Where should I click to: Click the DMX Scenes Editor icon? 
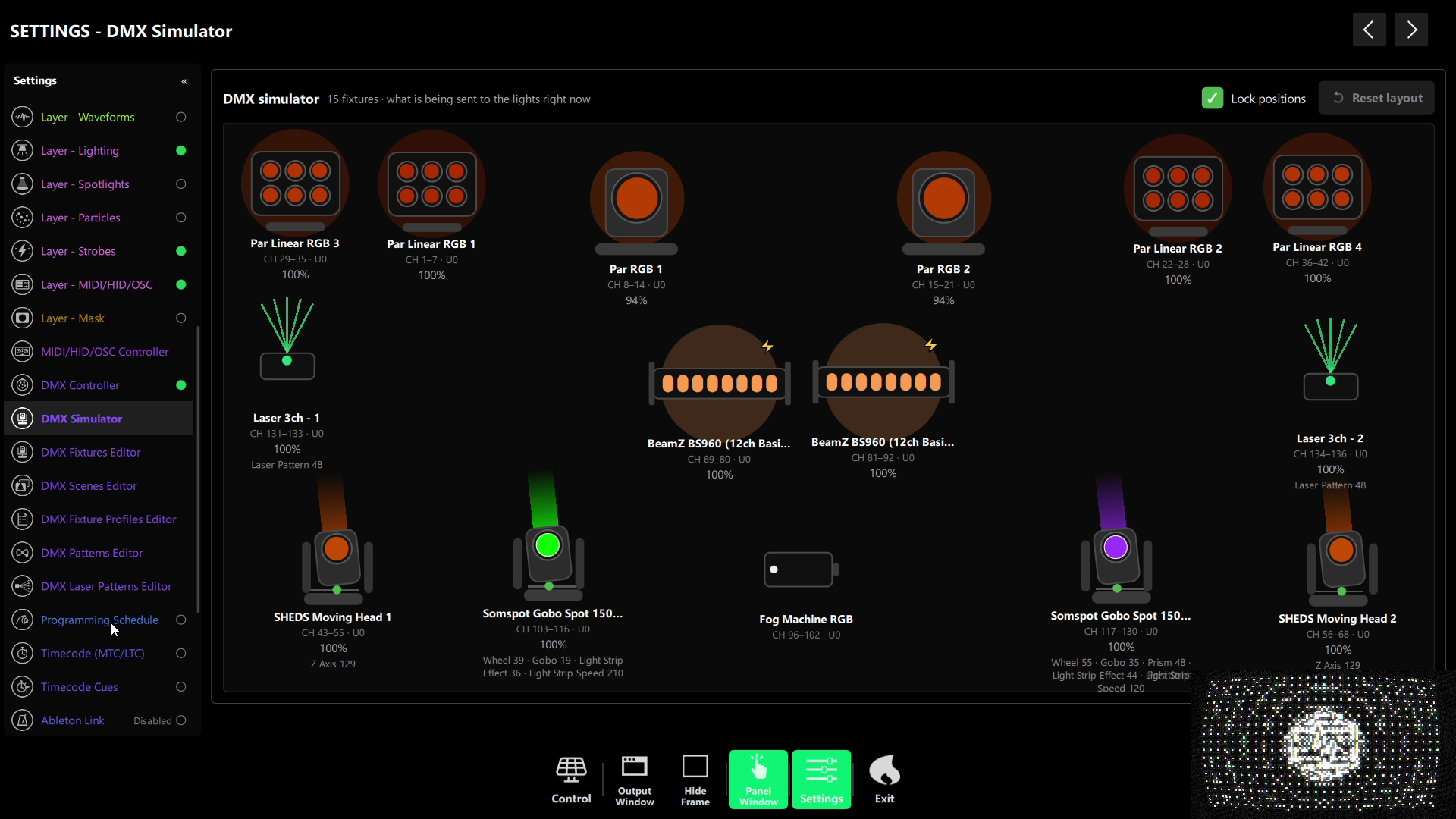tap(23, 486)
